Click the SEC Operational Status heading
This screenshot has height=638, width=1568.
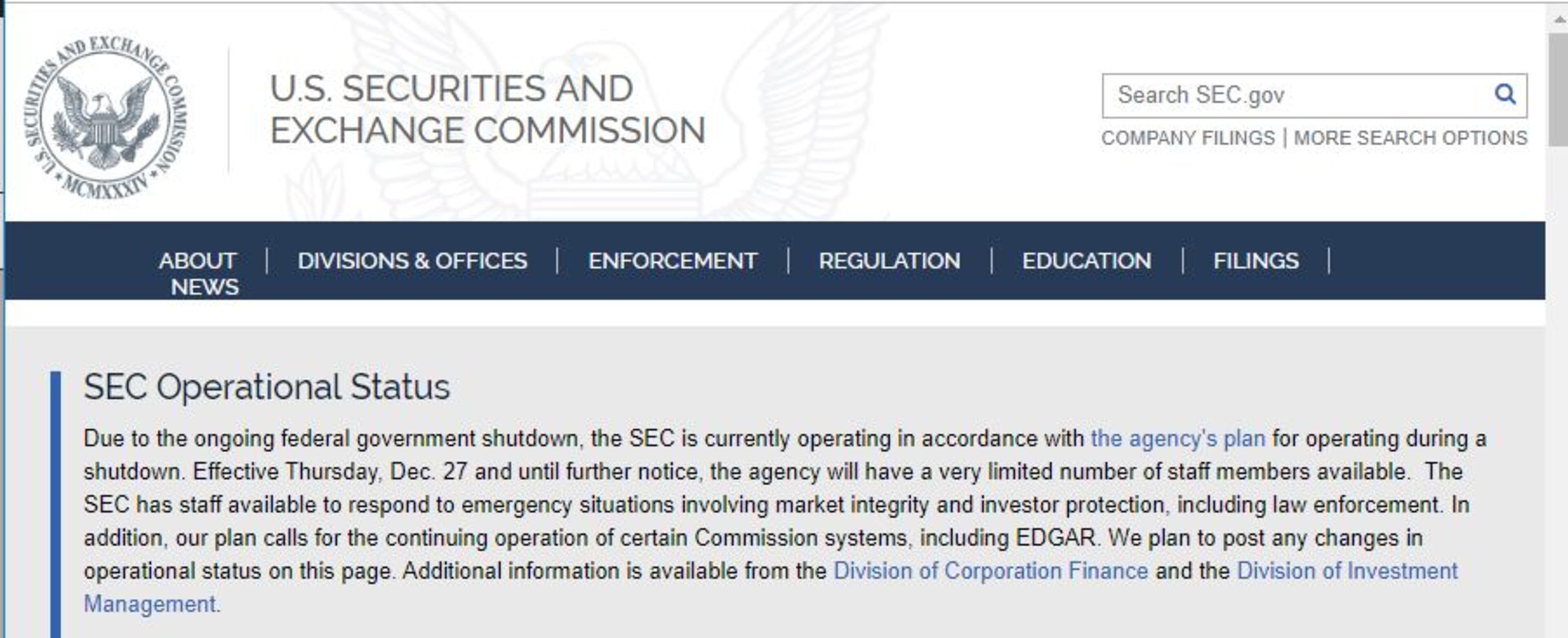pos(267,386)
